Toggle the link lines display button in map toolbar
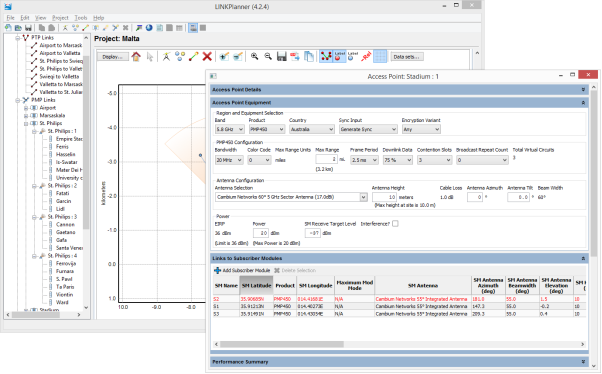The width and height of the screenshot is (602, 374). point(326,56)
